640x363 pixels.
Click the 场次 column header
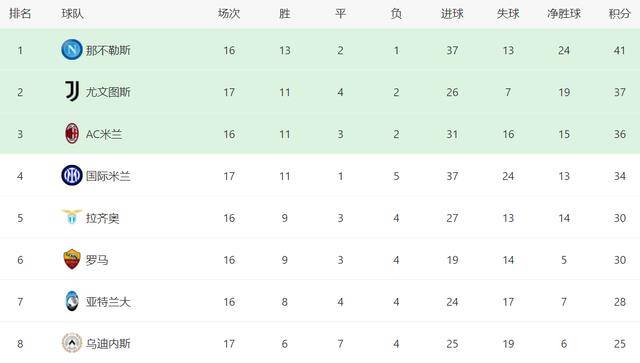coord(229,14)
